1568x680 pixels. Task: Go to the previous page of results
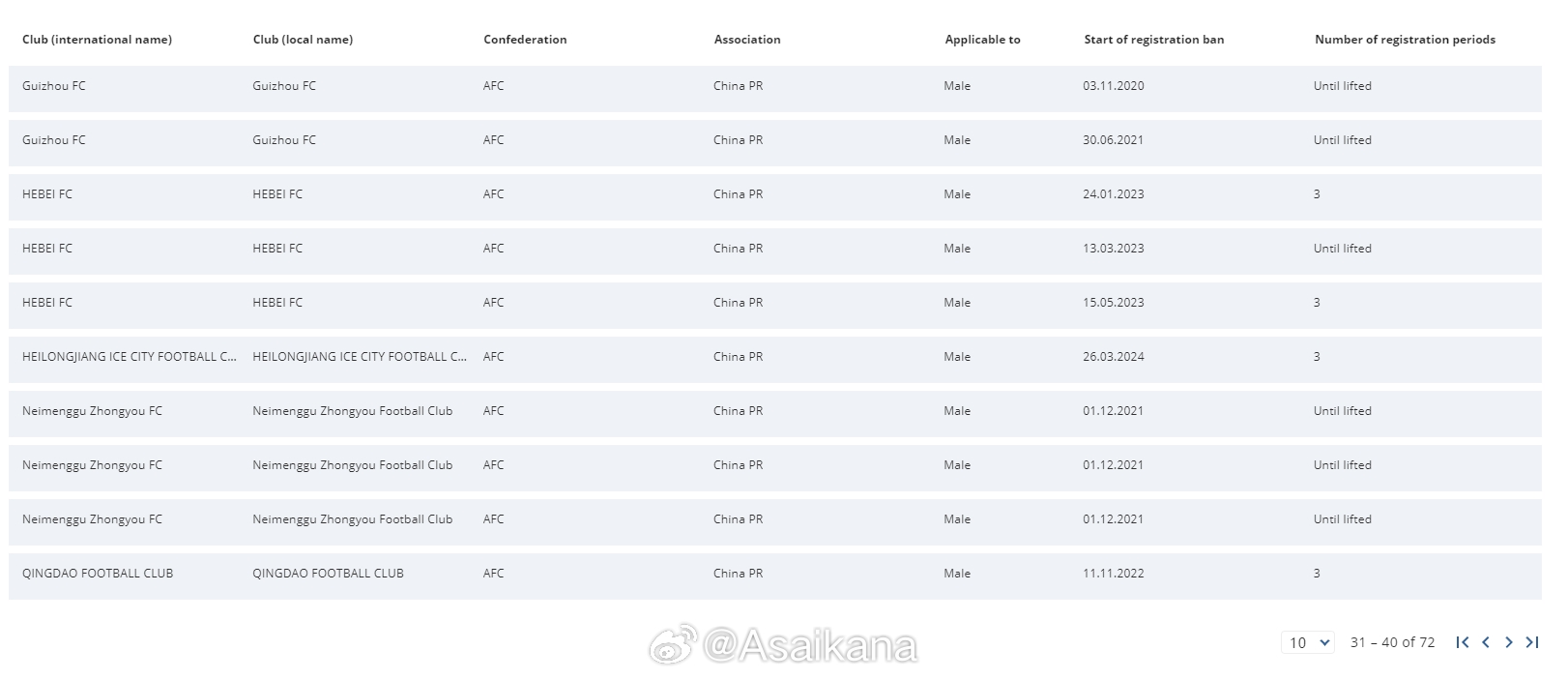coord(1486,642)
